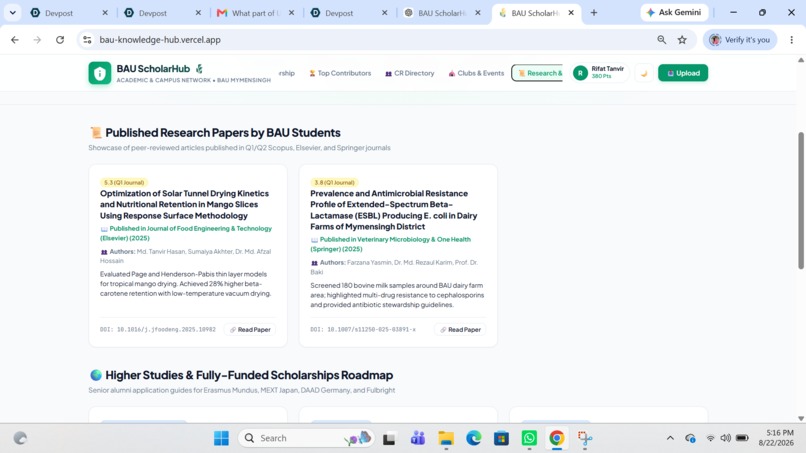Image resolution: width=806 pixels, height=453 pixels.
Task: Switch to the inactive BAU ScholarHub tab
Action: (442, 13)
